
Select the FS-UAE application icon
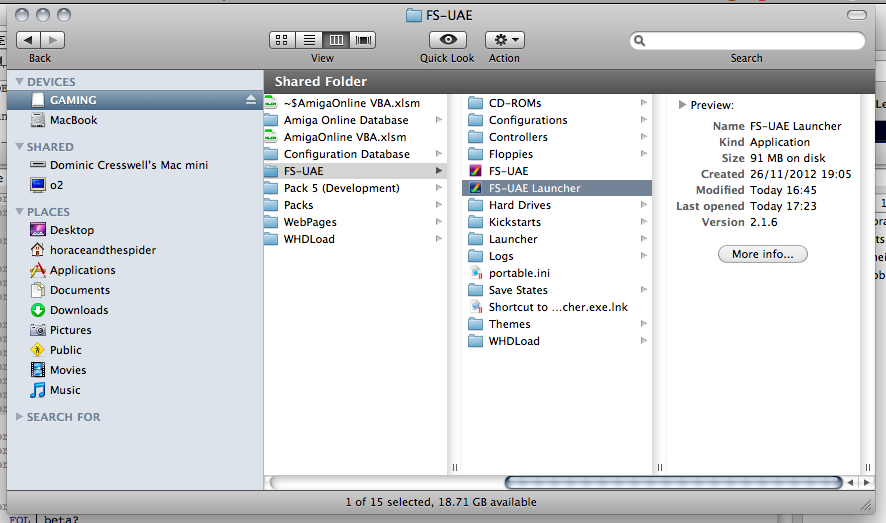pos(476,171)
